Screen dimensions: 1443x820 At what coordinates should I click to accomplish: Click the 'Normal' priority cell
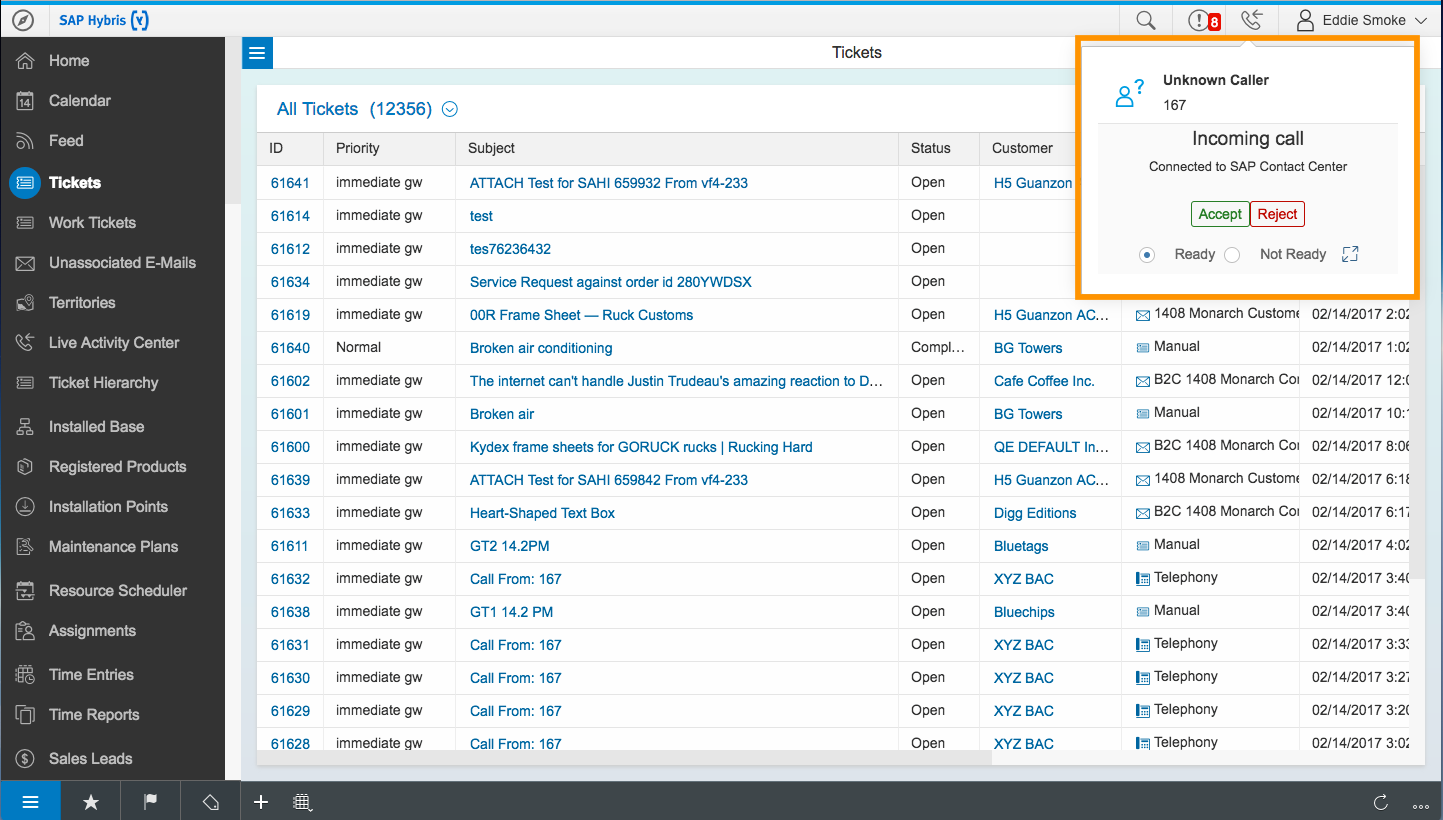tap(358, 348)
